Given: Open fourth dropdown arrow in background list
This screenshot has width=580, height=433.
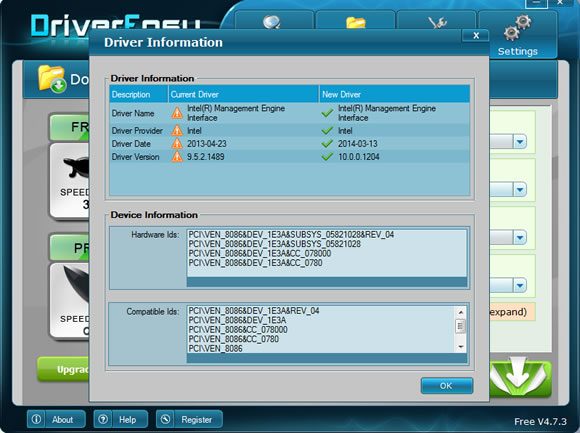Looking at the screenshot, I should [x=520, y=285].
